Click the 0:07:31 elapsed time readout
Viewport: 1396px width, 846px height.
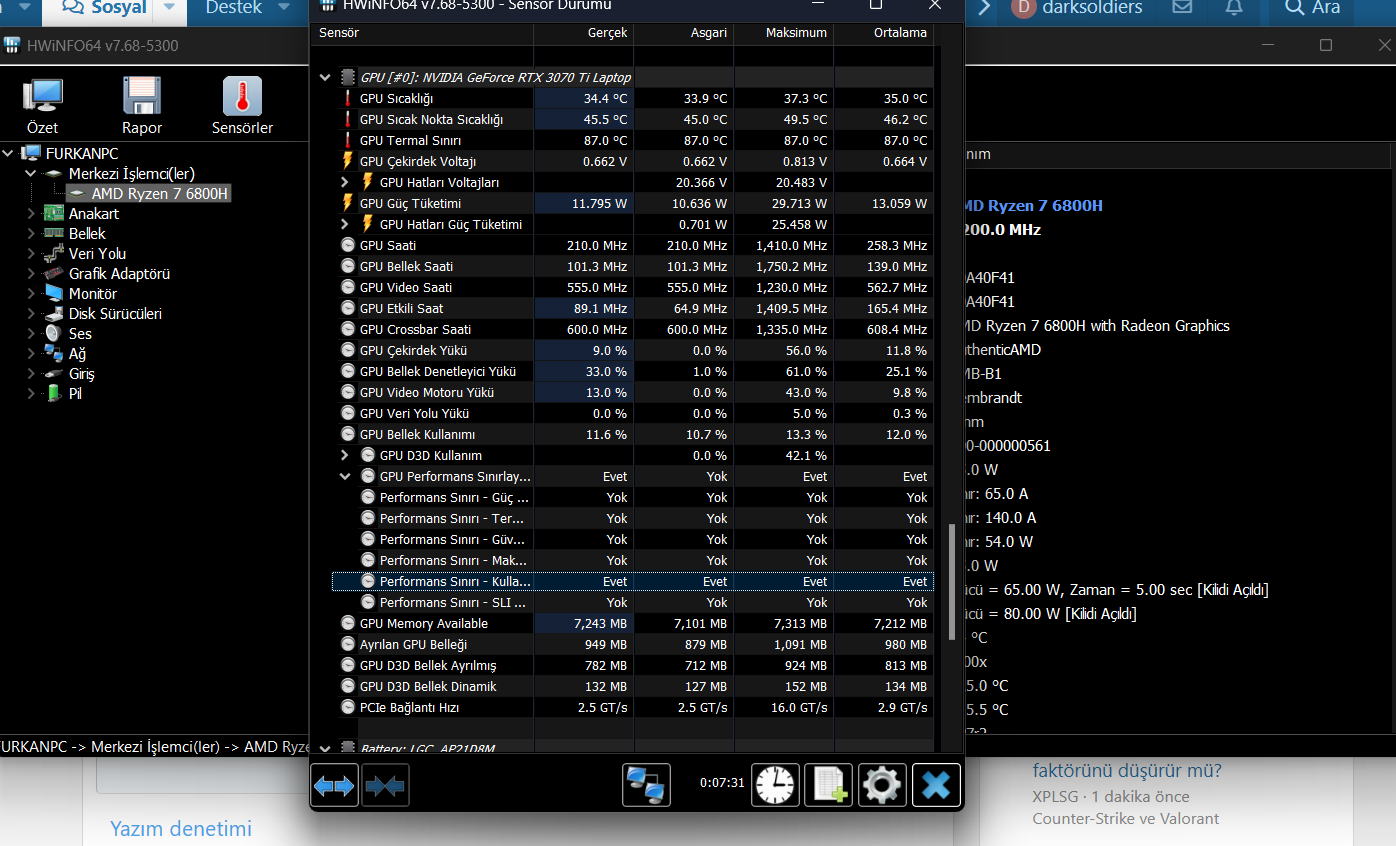[x=722, y=783]
